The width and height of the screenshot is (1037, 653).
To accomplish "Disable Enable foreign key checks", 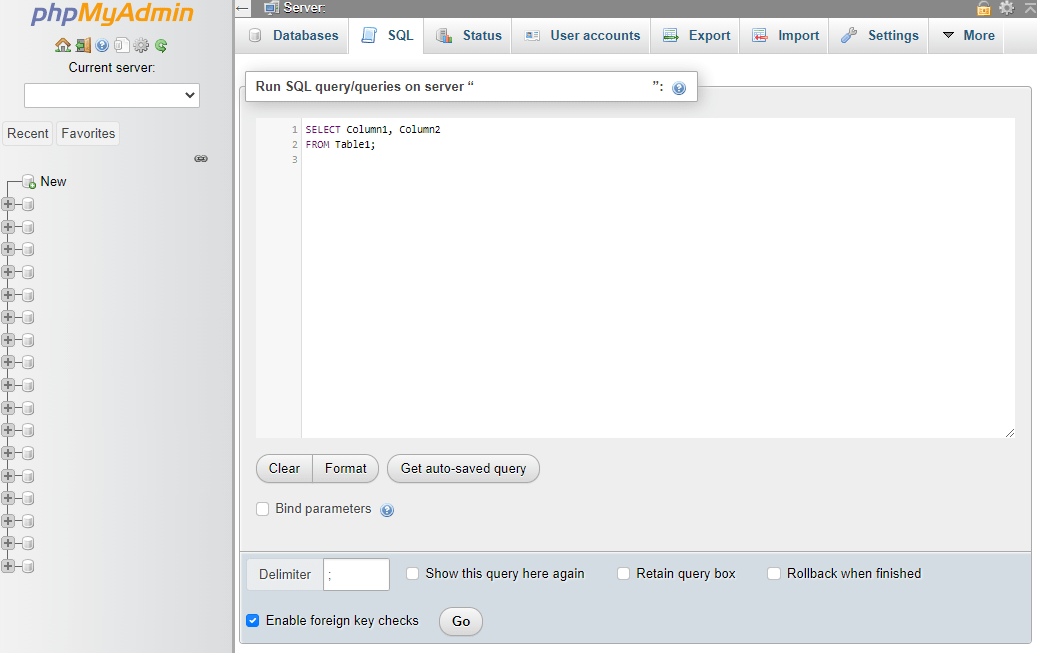I will 253,621.
